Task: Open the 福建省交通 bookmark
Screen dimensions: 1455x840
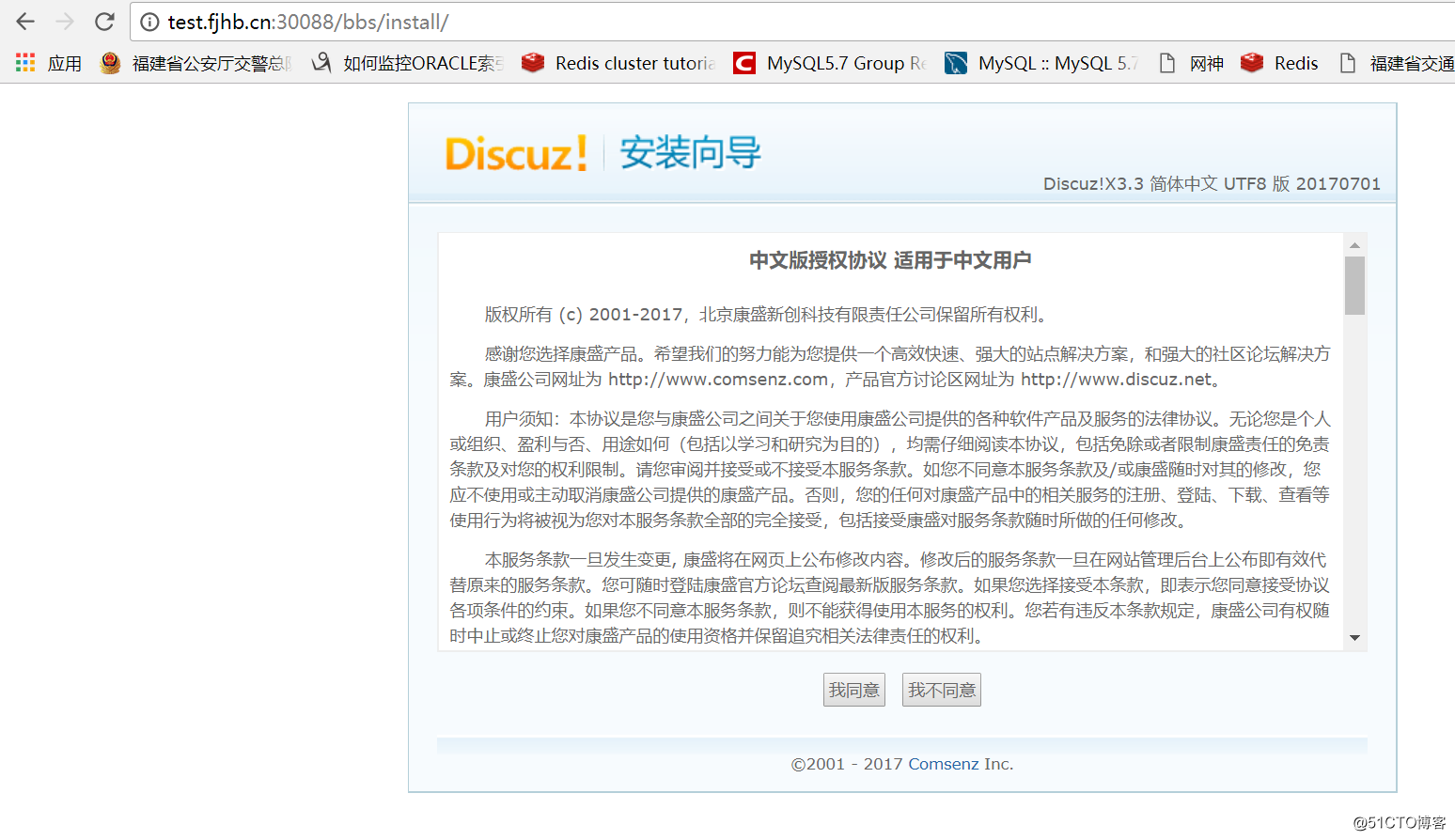Action: click(1396, 63)
